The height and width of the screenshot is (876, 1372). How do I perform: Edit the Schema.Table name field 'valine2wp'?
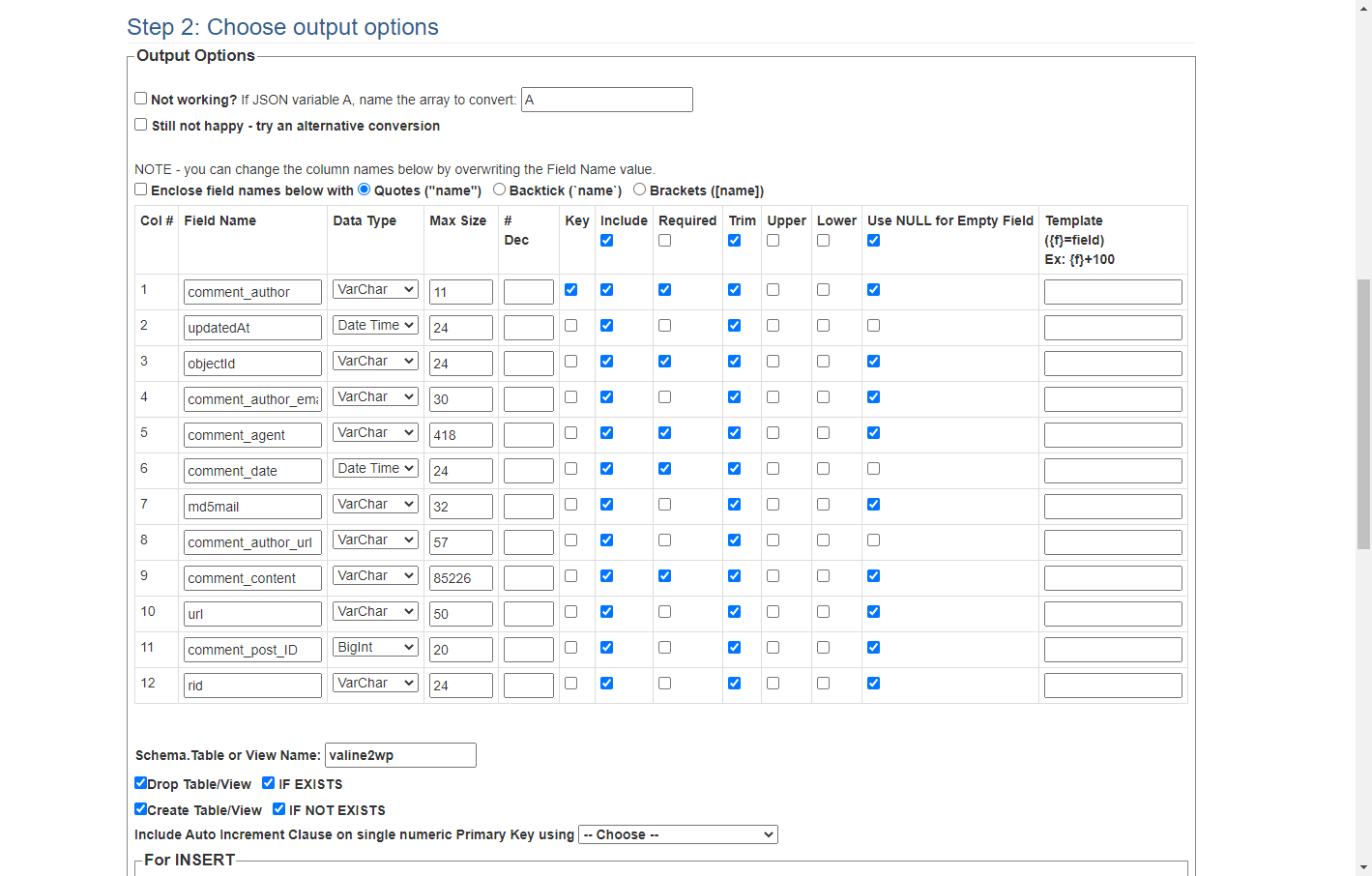pos(400,755)
